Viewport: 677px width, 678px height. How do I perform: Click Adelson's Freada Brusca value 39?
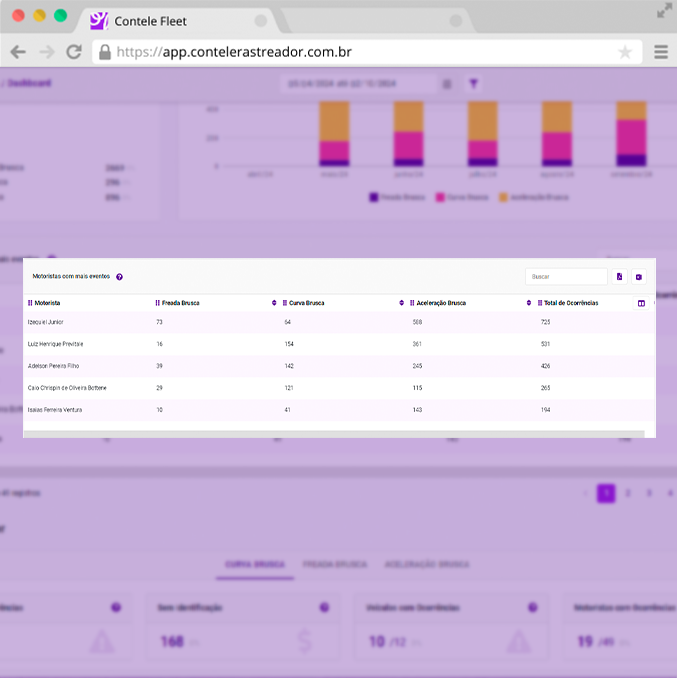(159, 366)
